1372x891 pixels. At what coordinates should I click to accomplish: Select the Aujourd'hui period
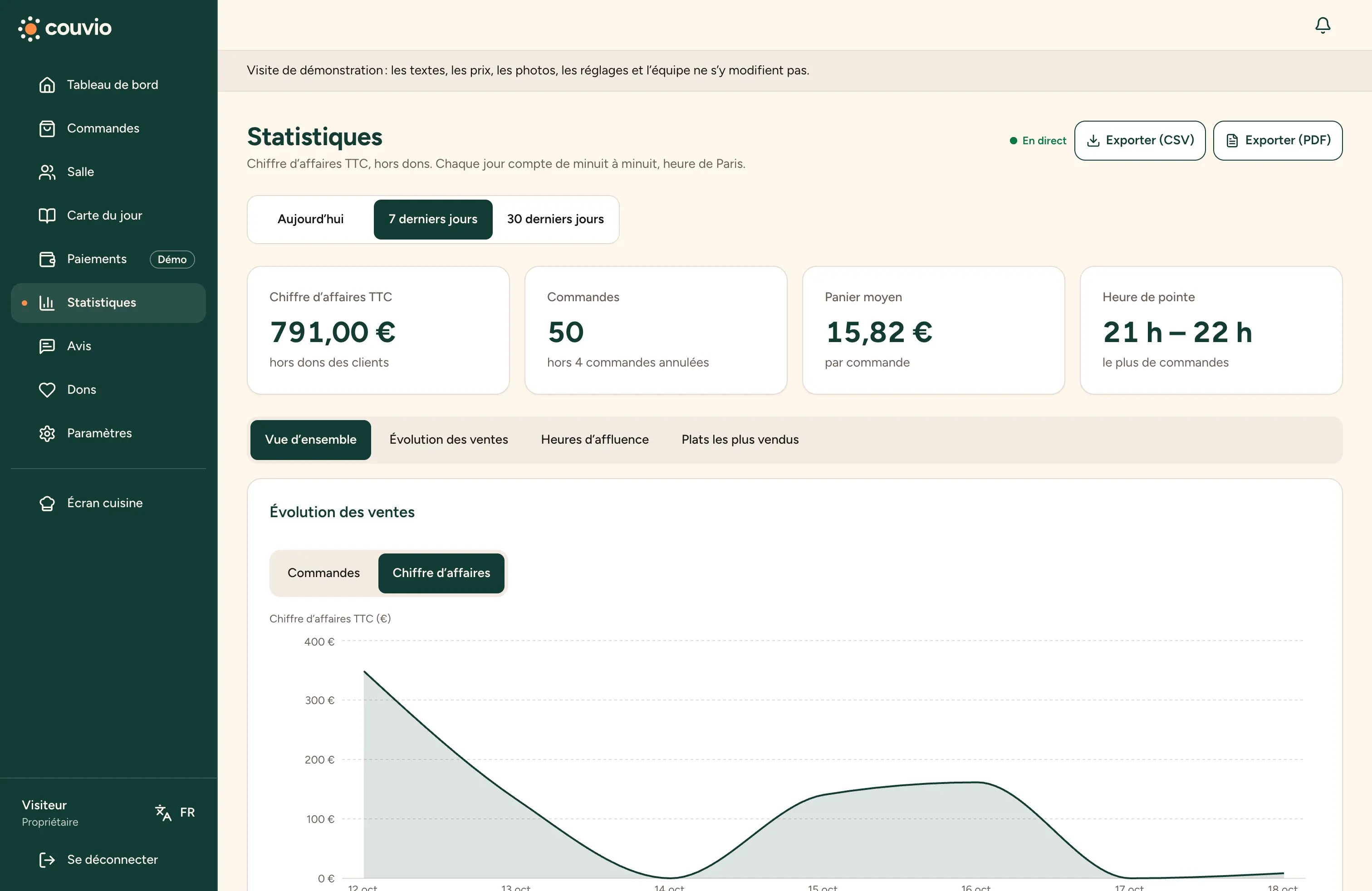[x=311, y=219]
